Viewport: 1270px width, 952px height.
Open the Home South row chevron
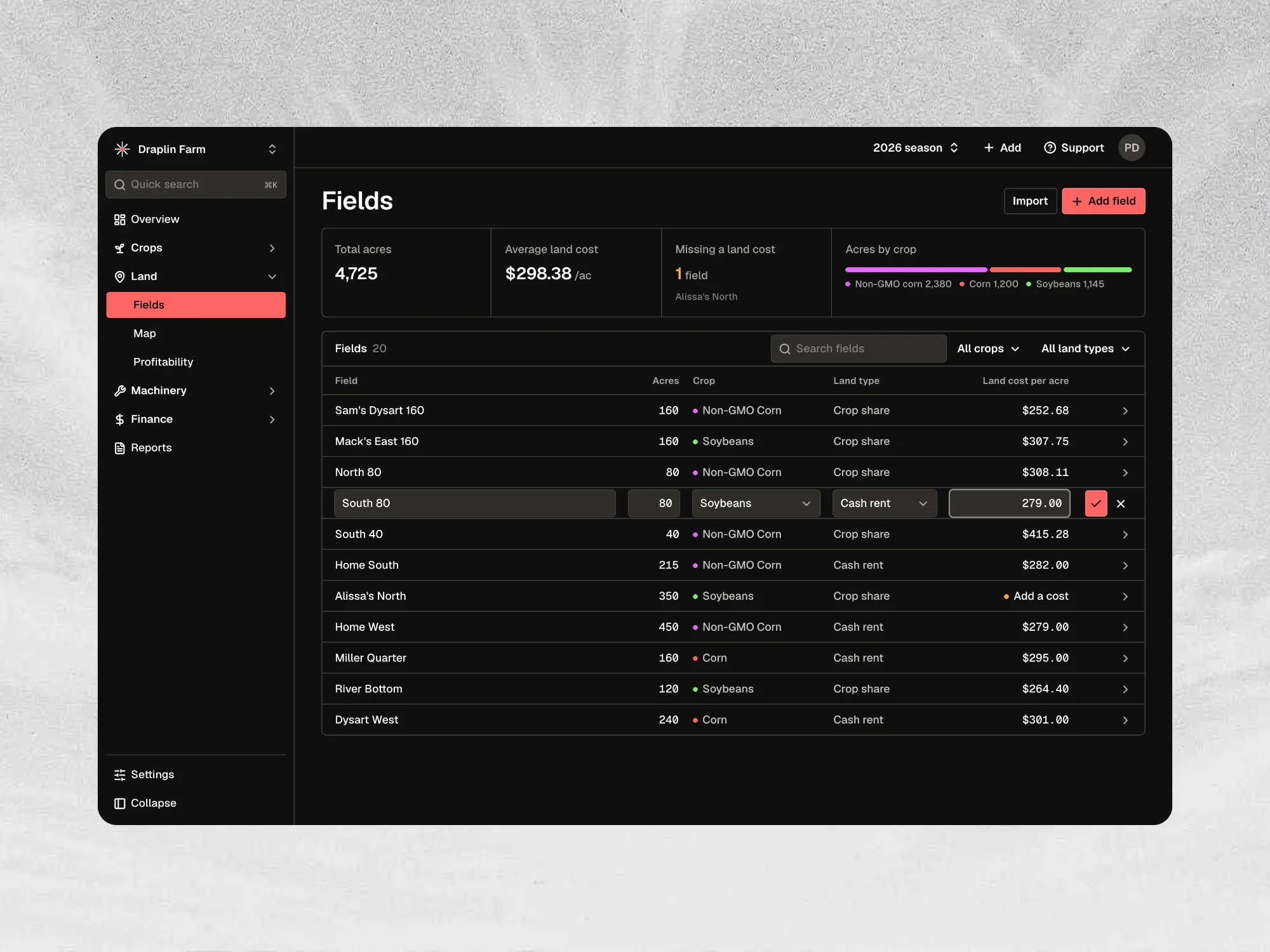pos(1125,565)
